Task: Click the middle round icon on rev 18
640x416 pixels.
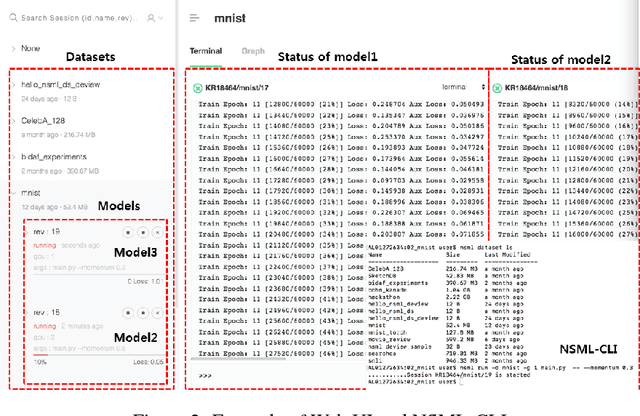Action: click(142, 314)
